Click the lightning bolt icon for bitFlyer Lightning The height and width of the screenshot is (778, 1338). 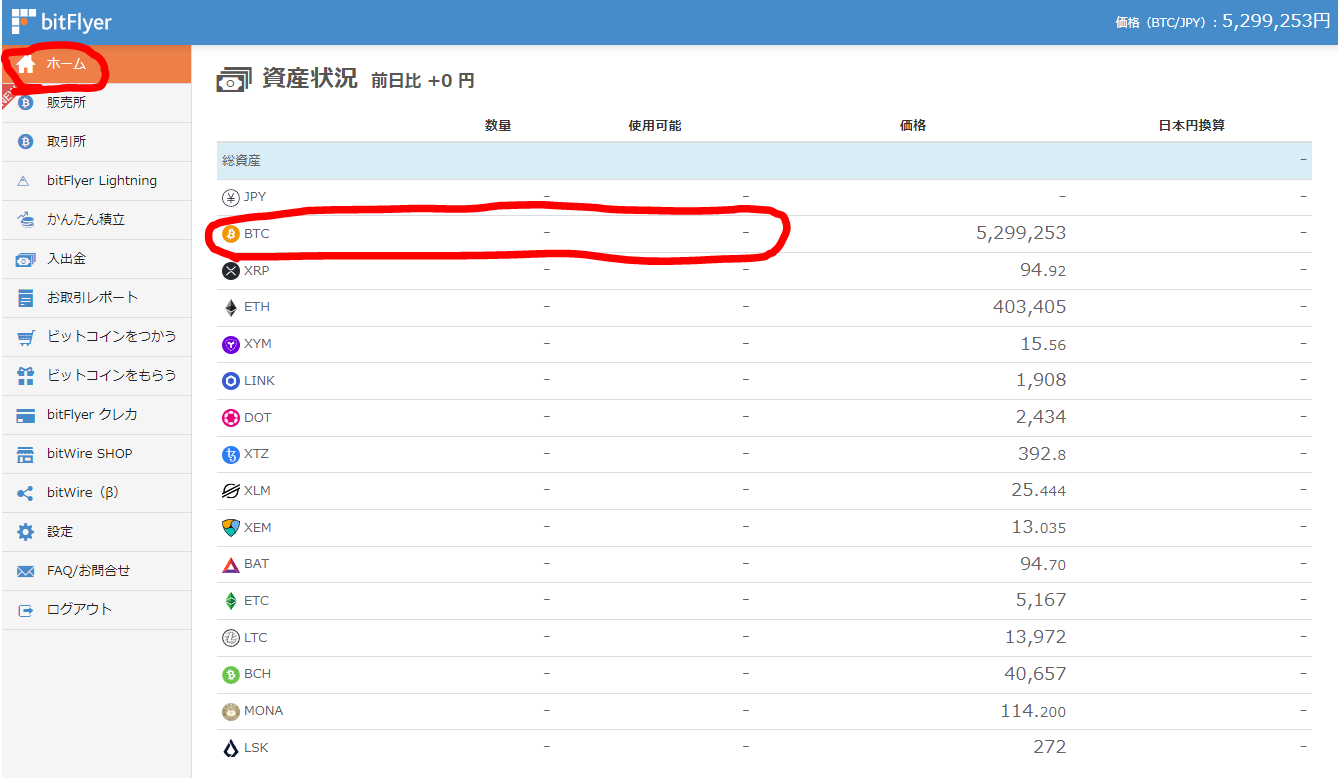(x=25, y=180)
